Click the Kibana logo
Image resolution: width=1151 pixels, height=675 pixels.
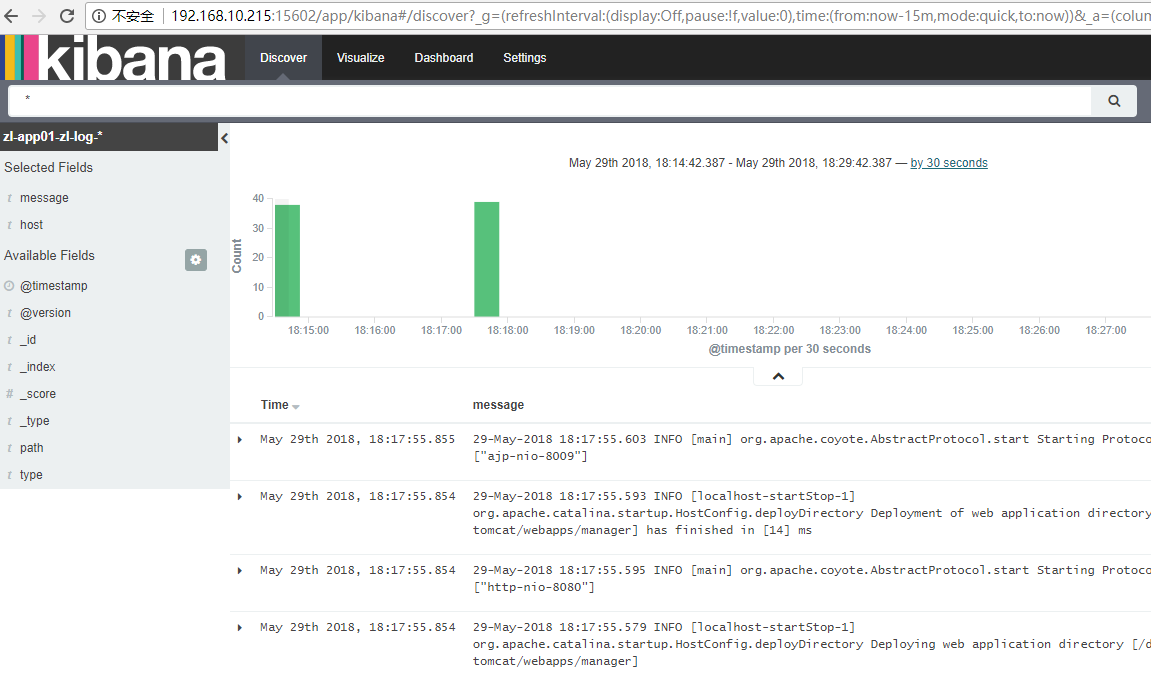tap(115, 57)
